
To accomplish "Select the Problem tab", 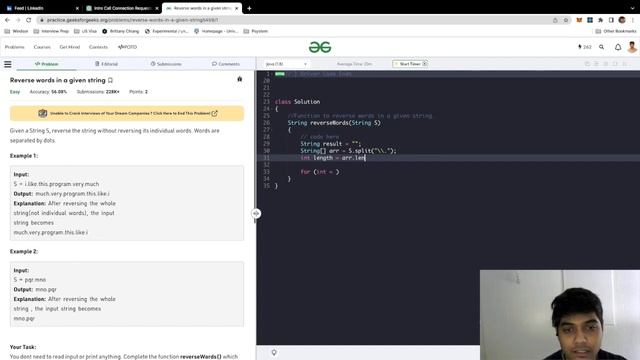I will [47, 64].
